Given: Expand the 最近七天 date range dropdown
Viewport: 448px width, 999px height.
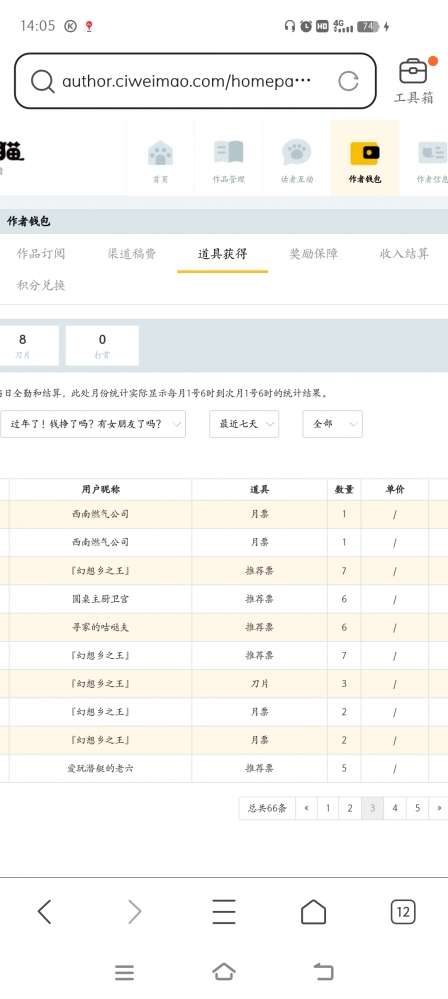Looking at the screenshot, I should [x=244, y=424].
